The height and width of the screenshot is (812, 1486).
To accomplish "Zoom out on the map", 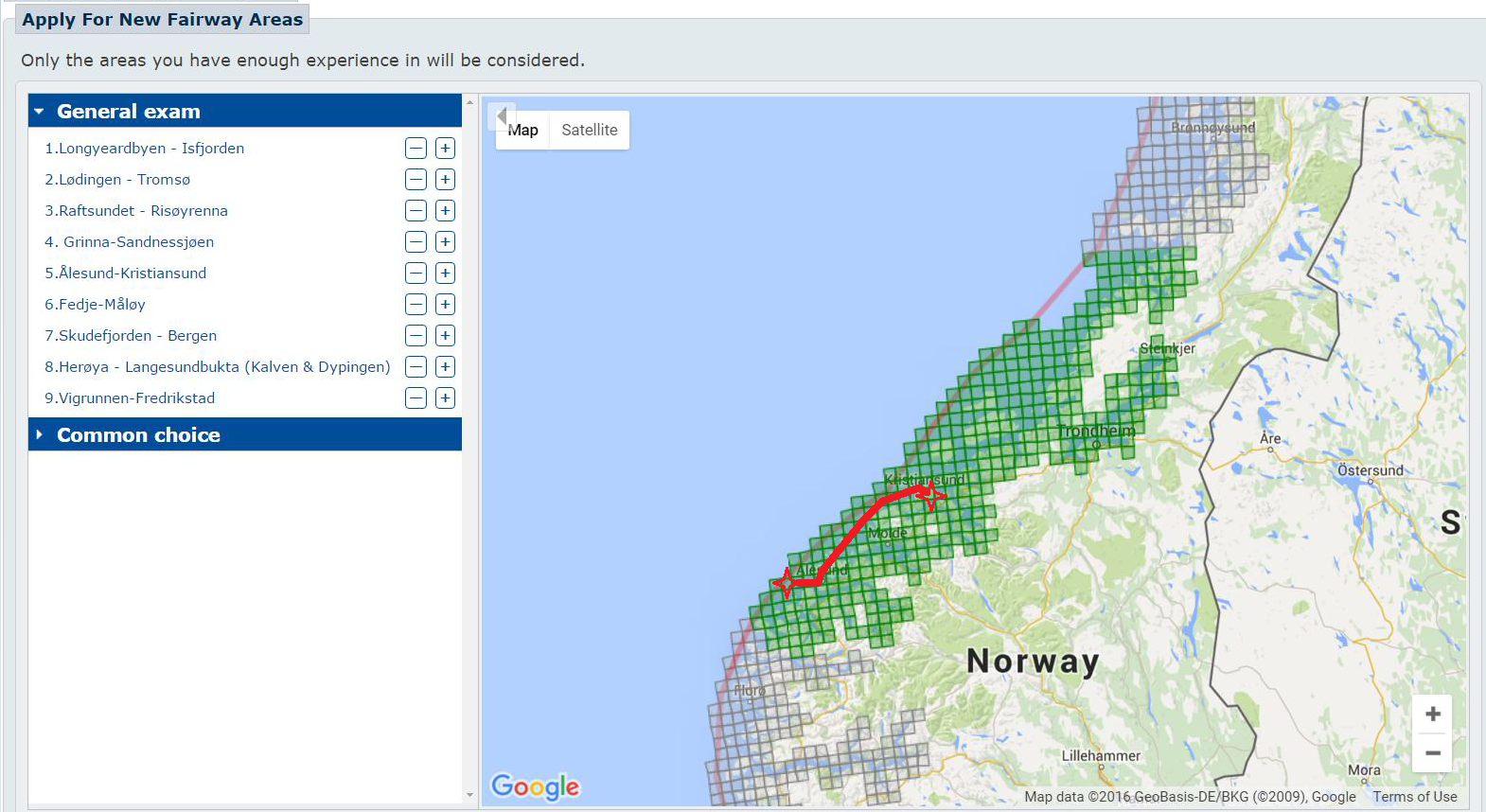I will (1432, 753).
